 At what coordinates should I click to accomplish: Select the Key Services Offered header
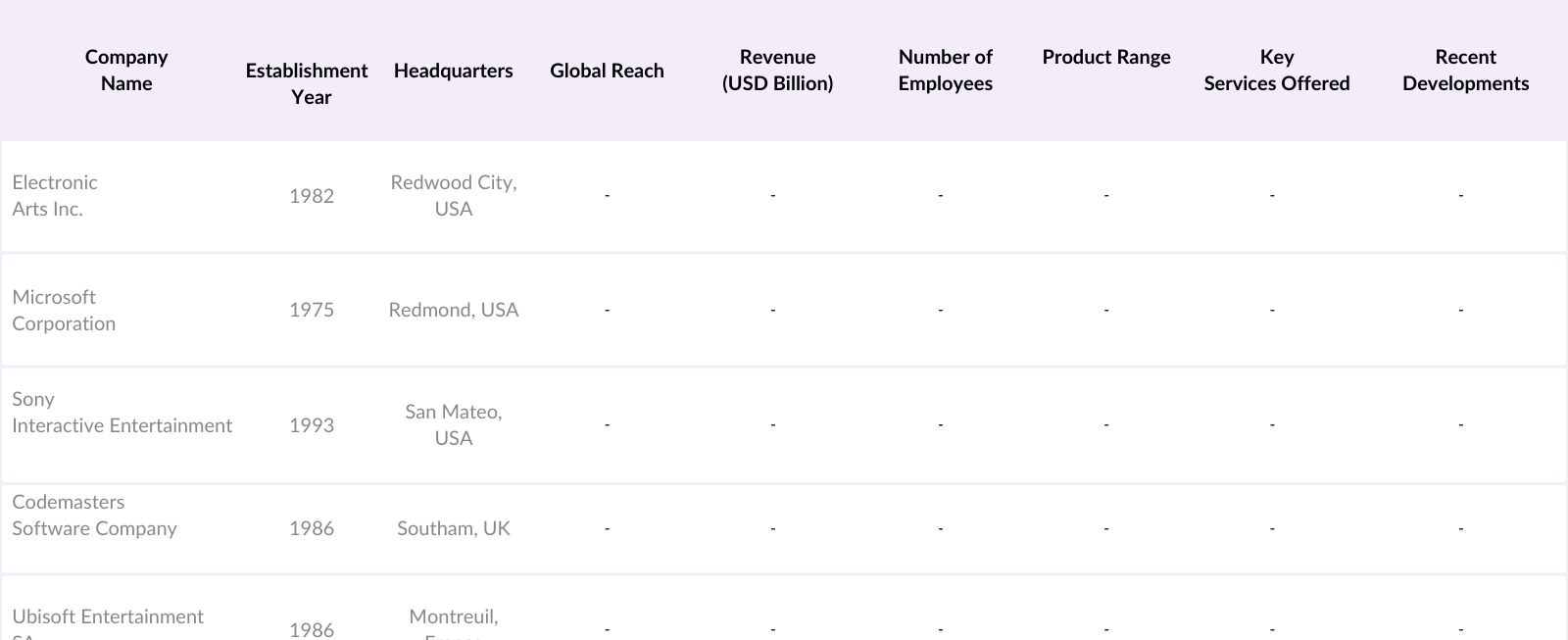coord(1276,70)
